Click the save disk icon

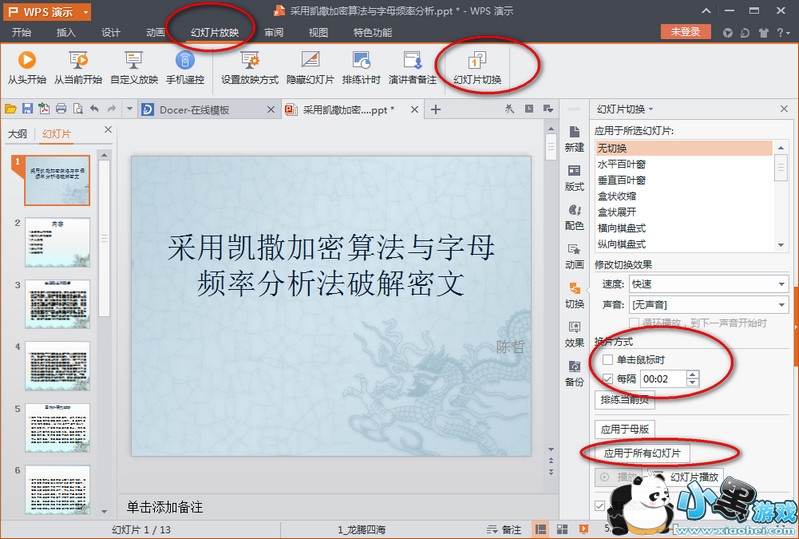[x=28, y=109]
